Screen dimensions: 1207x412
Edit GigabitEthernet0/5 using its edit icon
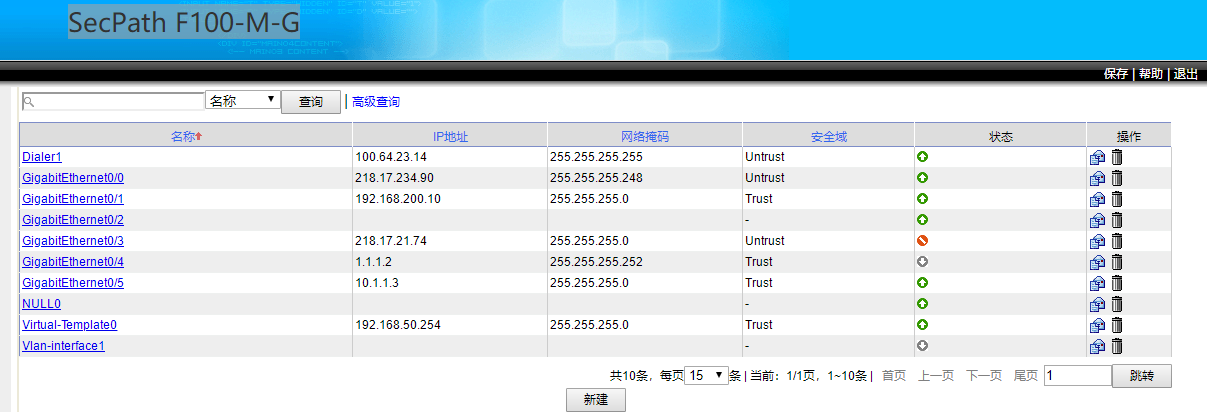point(1097,283)
